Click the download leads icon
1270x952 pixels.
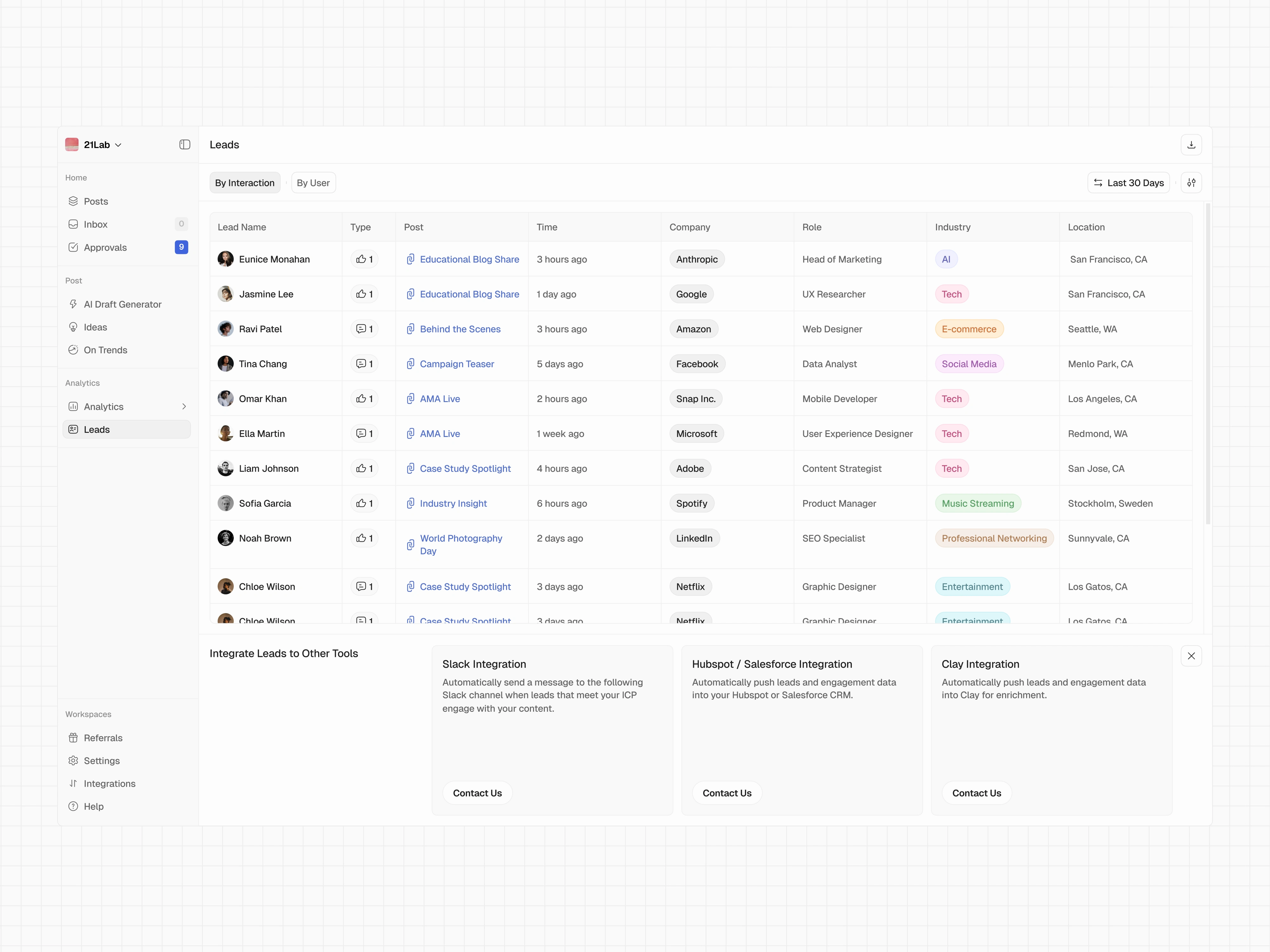point(1191,145)
